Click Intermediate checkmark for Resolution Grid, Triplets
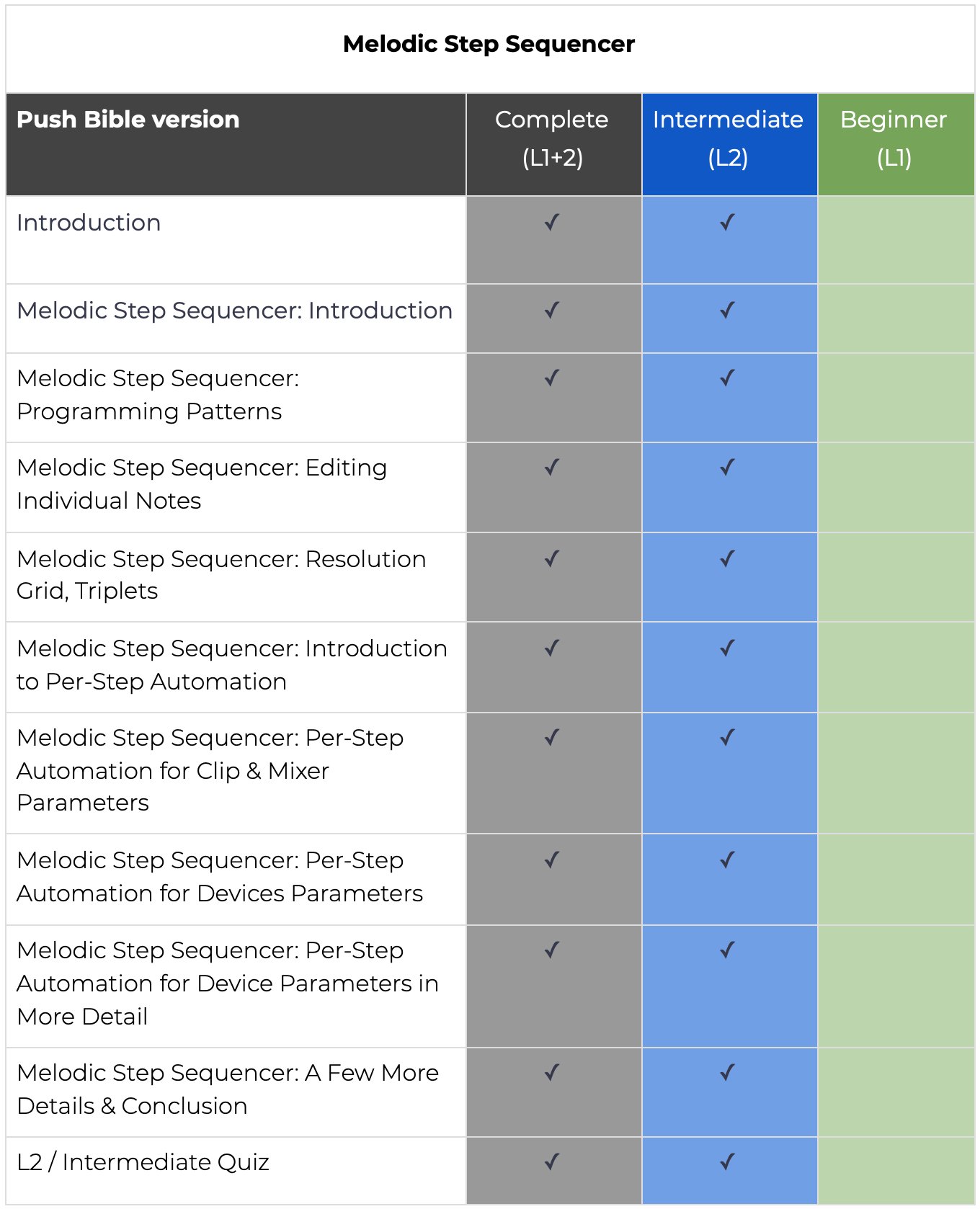The width and height of the screenshot is (980, 1209). coord(728,559)
